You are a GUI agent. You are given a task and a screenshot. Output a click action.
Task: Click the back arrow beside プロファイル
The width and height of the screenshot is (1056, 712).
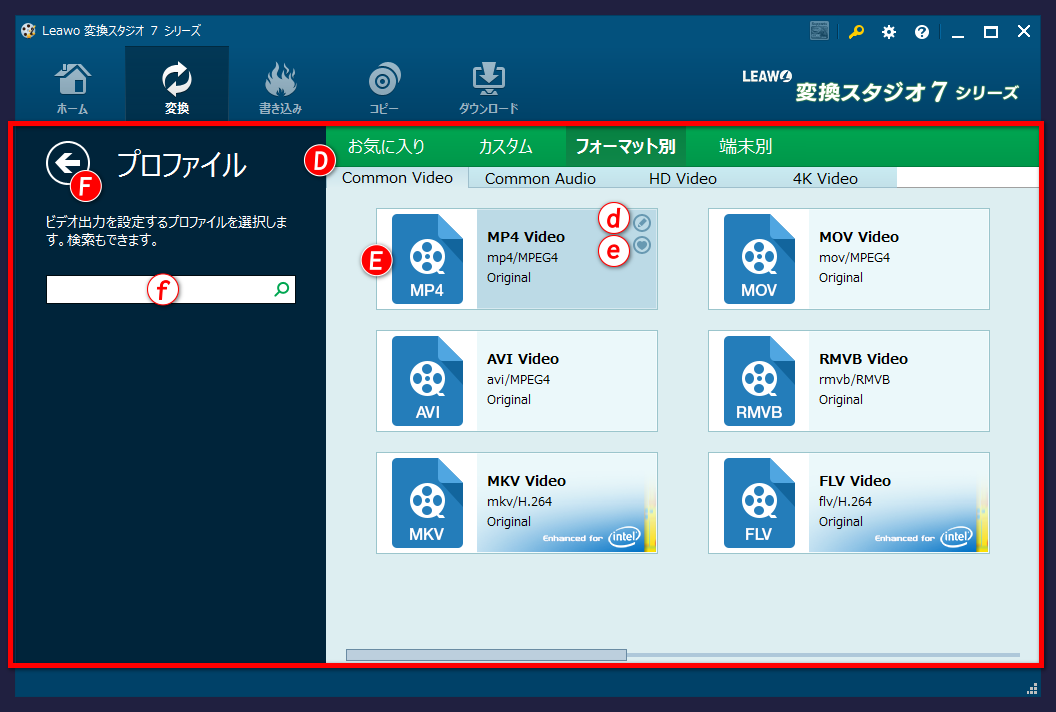pos(66,161)
